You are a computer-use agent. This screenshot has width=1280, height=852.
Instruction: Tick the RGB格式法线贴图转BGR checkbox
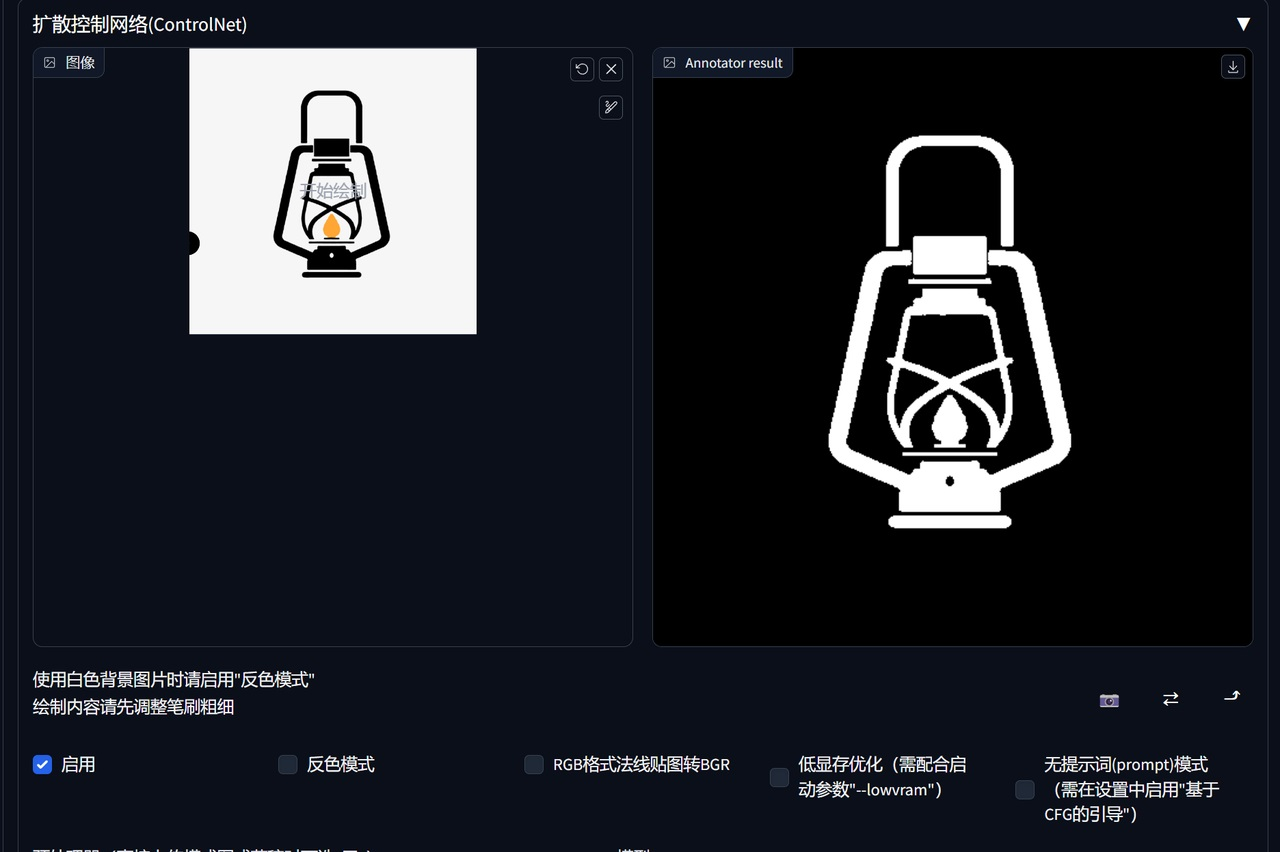point(534,765)
